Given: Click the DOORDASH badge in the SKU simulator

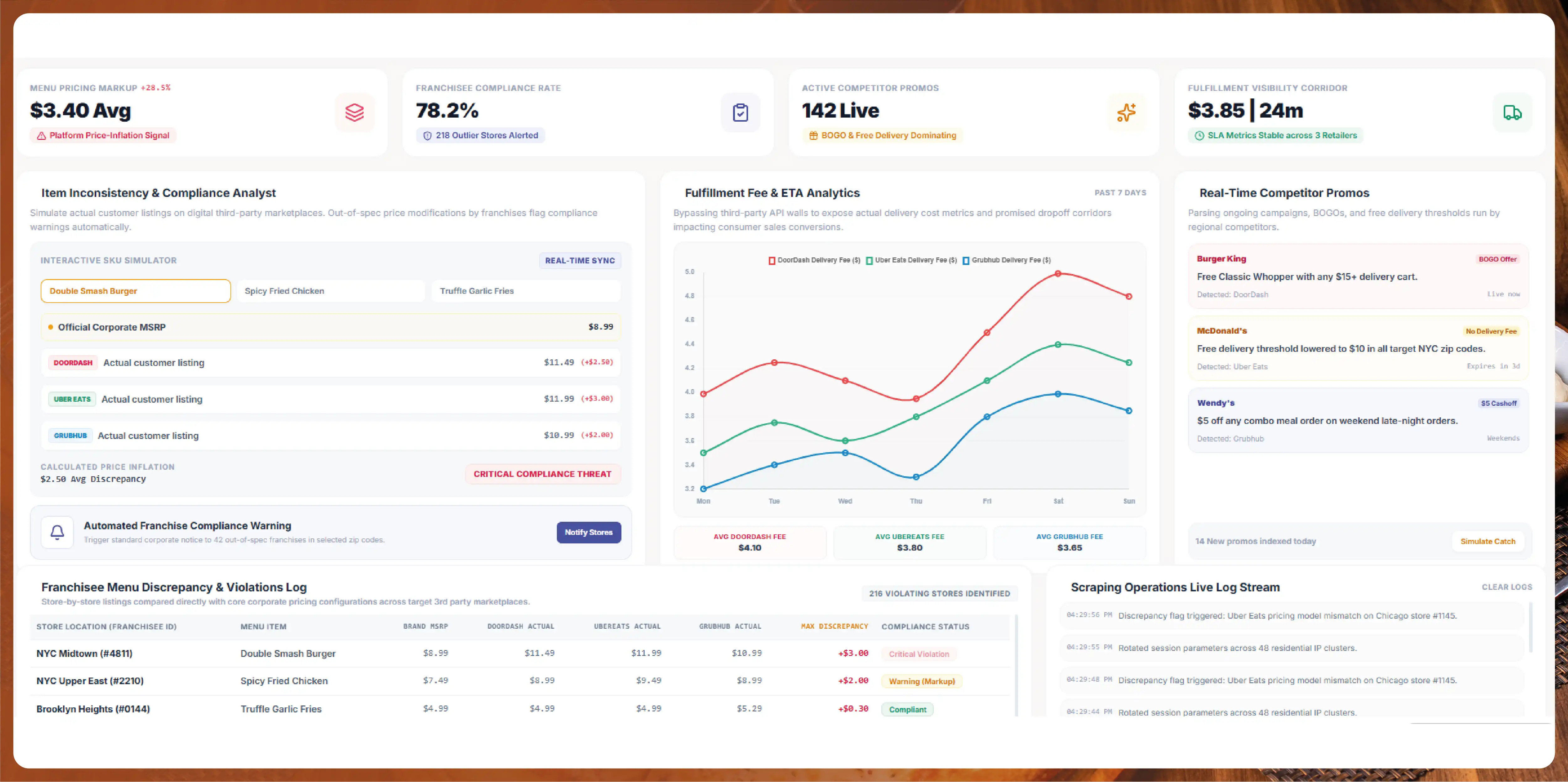Looking at the screenshot, I should pyautogui.click(x=73, y=363).
